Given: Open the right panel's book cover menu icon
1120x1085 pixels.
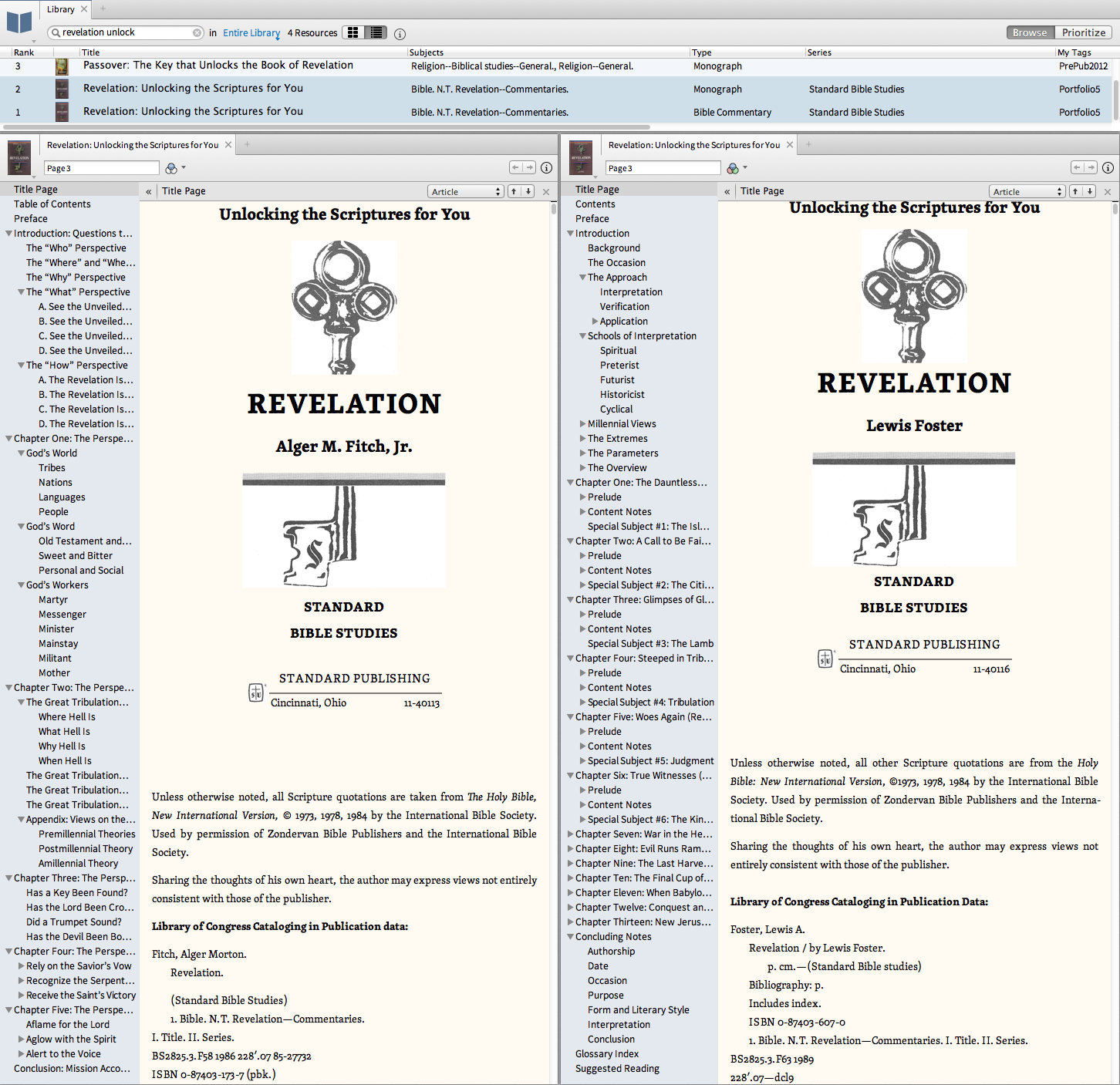Looking at the screenshot, I should click(581, 157).
